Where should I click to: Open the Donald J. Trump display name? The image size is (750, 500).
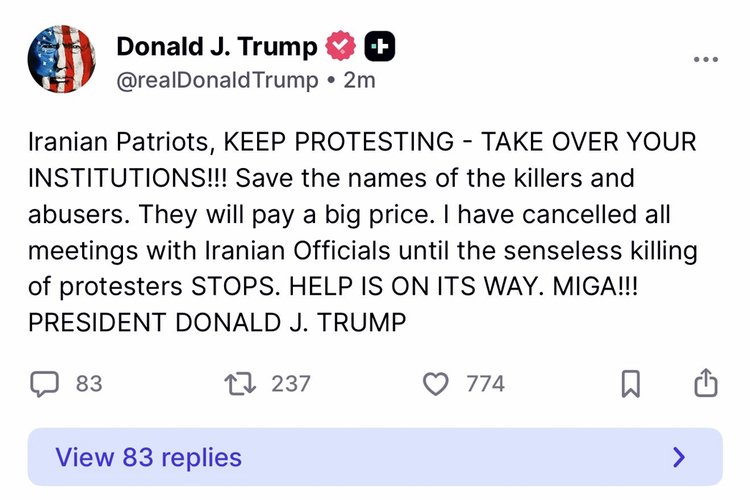pyautogui.click(x=217, y=45)
